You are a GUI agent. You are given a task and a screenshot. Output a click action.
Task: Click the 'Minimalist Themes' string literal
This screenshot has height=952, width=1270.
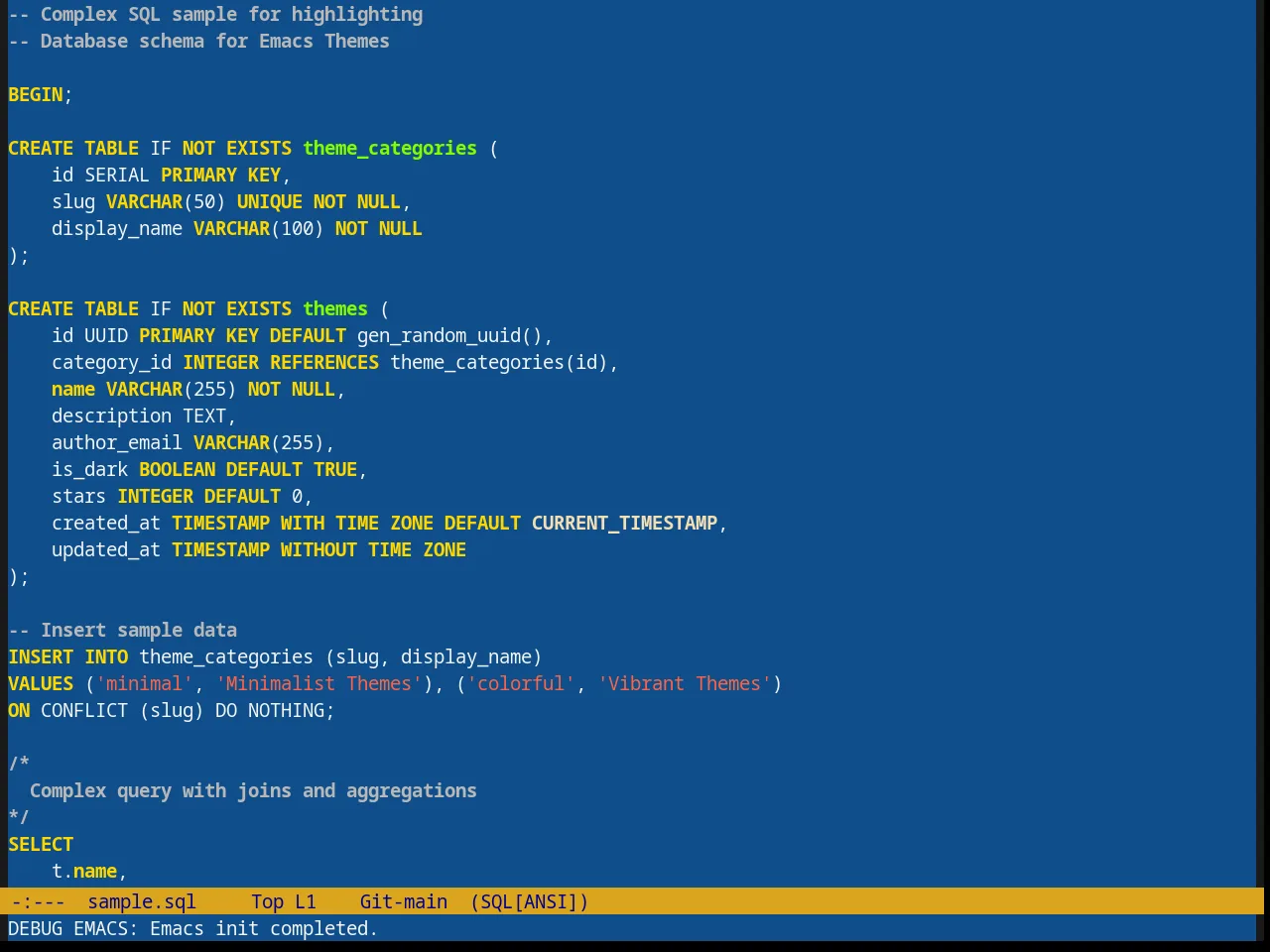pos(318,683)
